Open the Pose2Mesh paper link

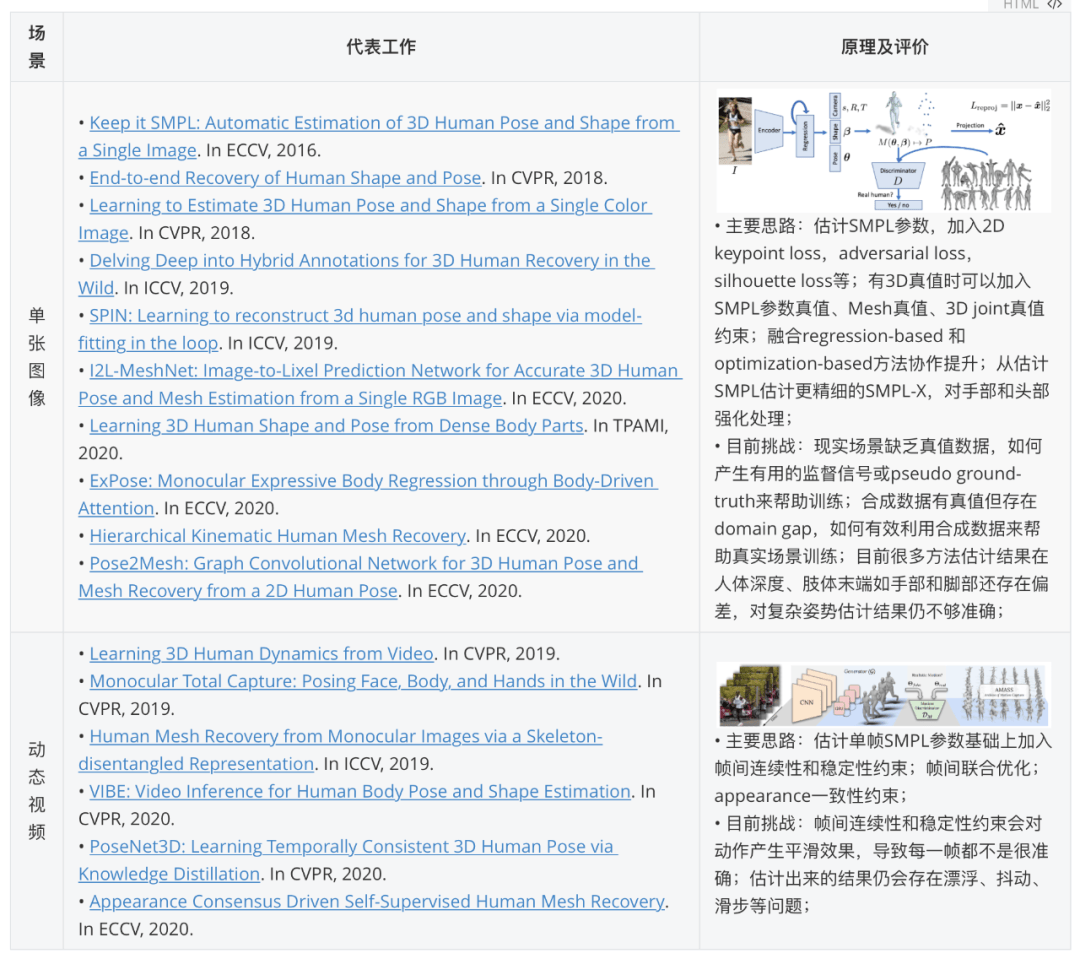coord(366,564)
